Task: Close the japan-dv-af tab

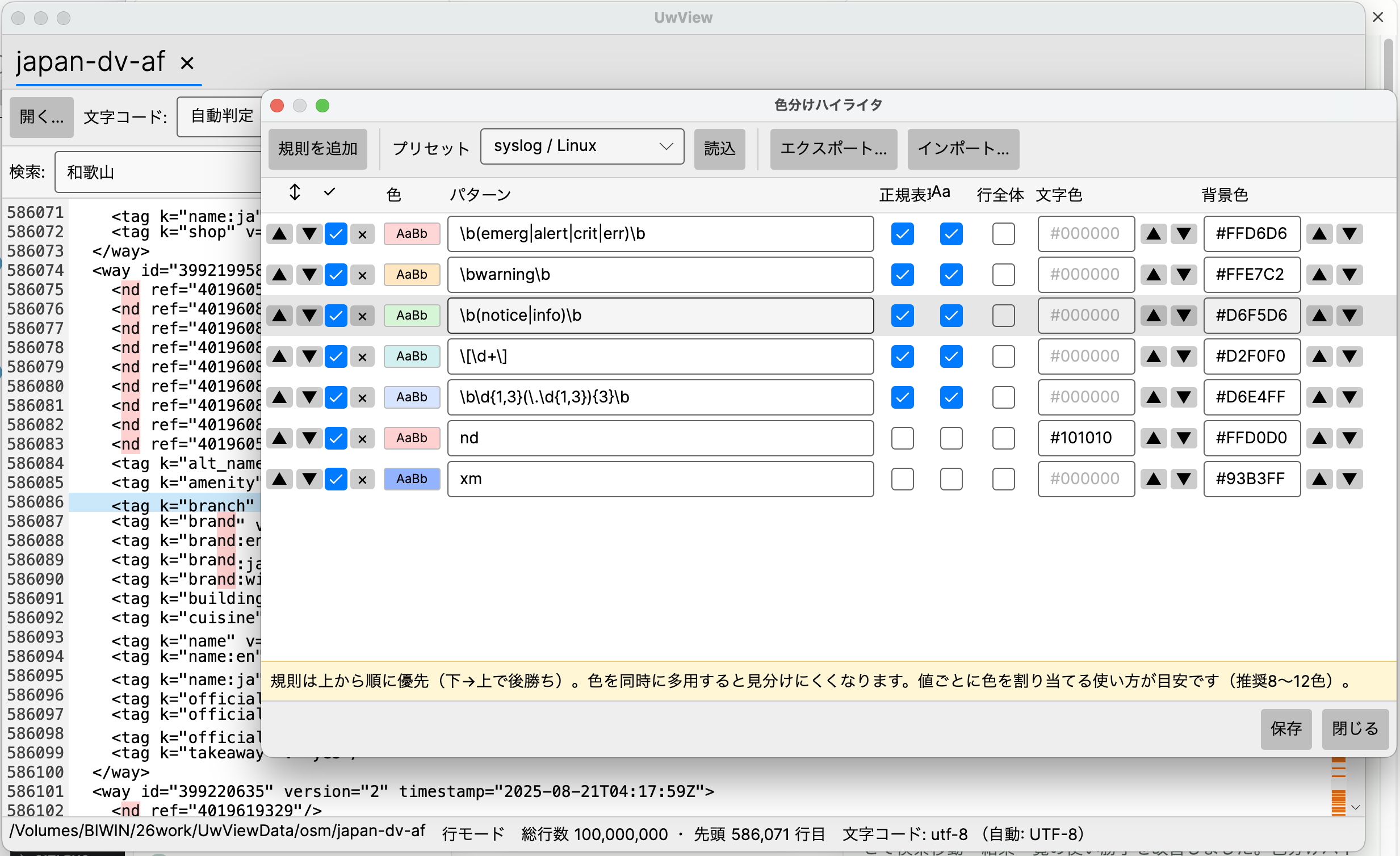Action: pyautogui.click(x=187, y=62)
